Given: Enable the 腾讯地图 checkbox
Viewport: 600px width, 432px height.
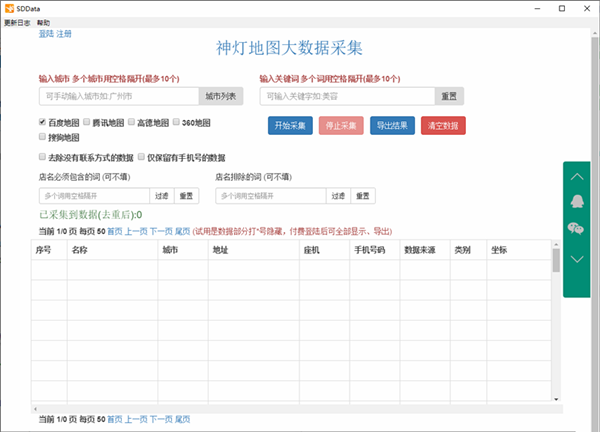Looking at the screenshot, I should (x=88, y=122).
